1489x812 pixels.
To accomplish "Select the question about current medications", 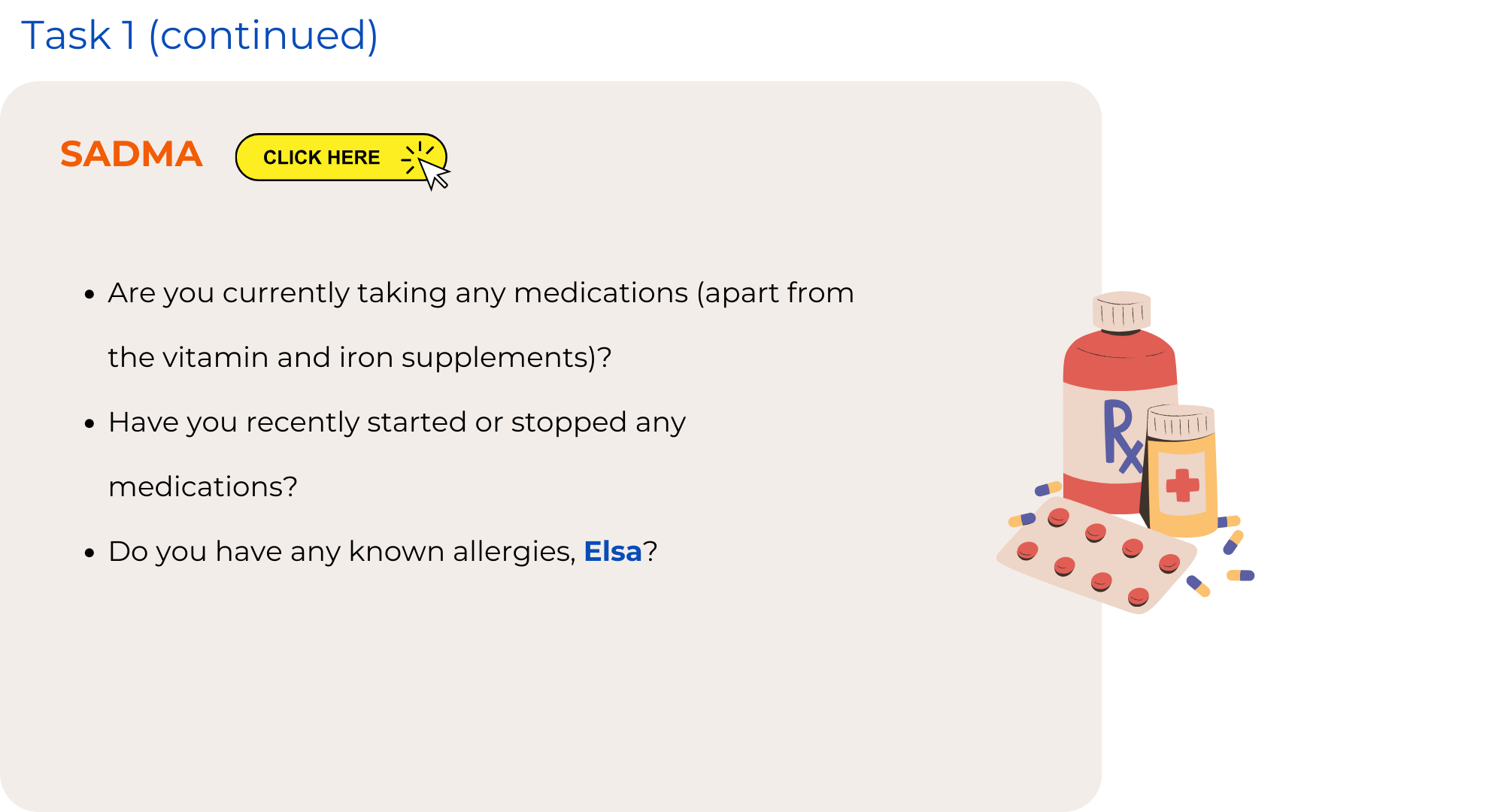I will (481, 325).
